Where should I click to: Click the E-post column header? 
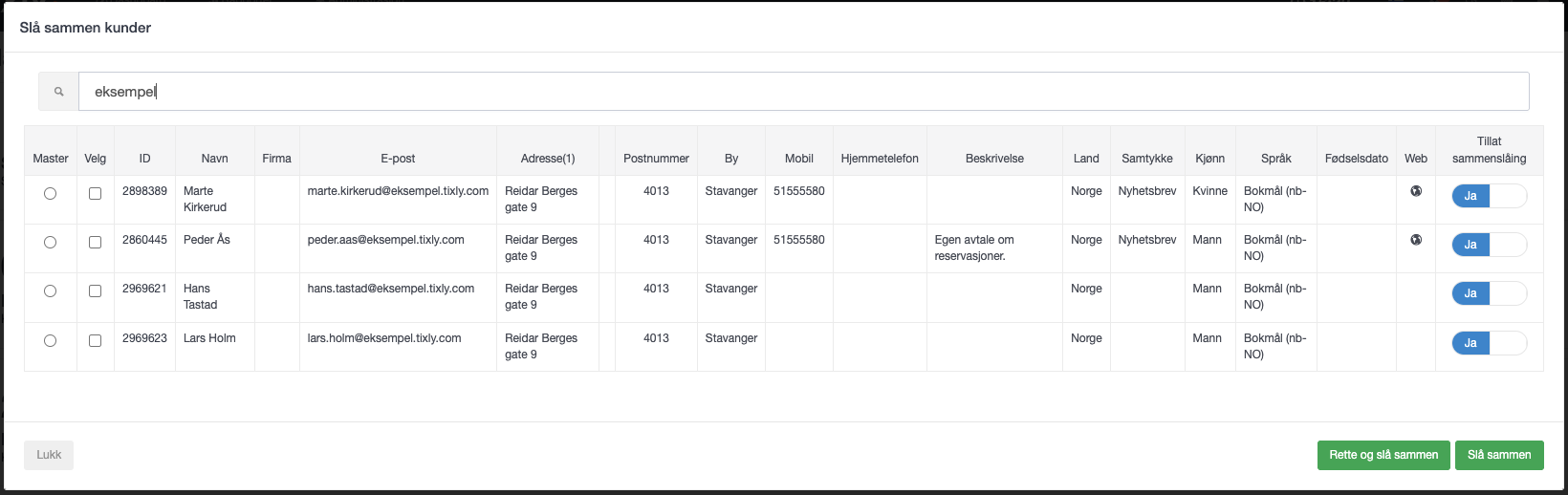[398, 159]
